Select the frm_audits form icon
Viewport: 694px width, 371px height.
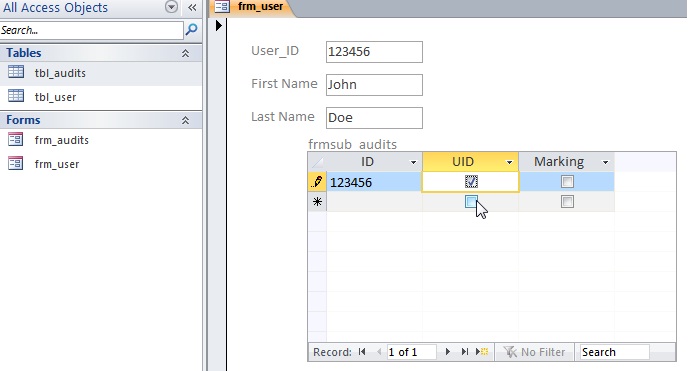click(x=16, y=139)
